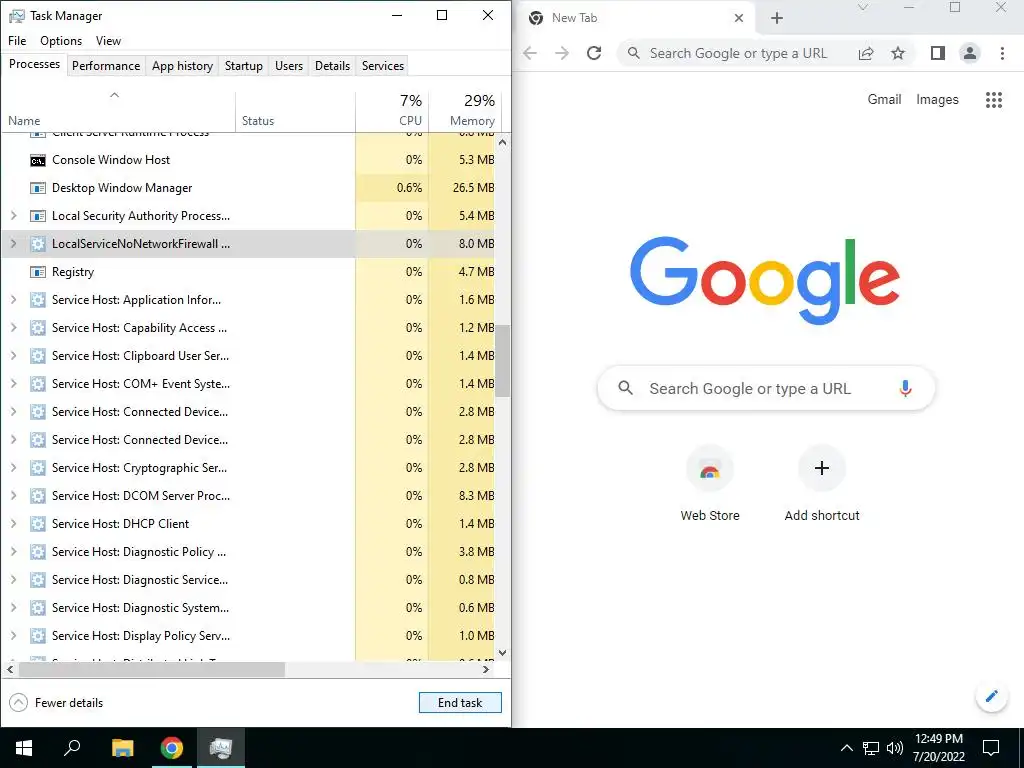Click the Desktop Window Manager process icon
This screenshot has width=1024, height=768.
point(38,189)
